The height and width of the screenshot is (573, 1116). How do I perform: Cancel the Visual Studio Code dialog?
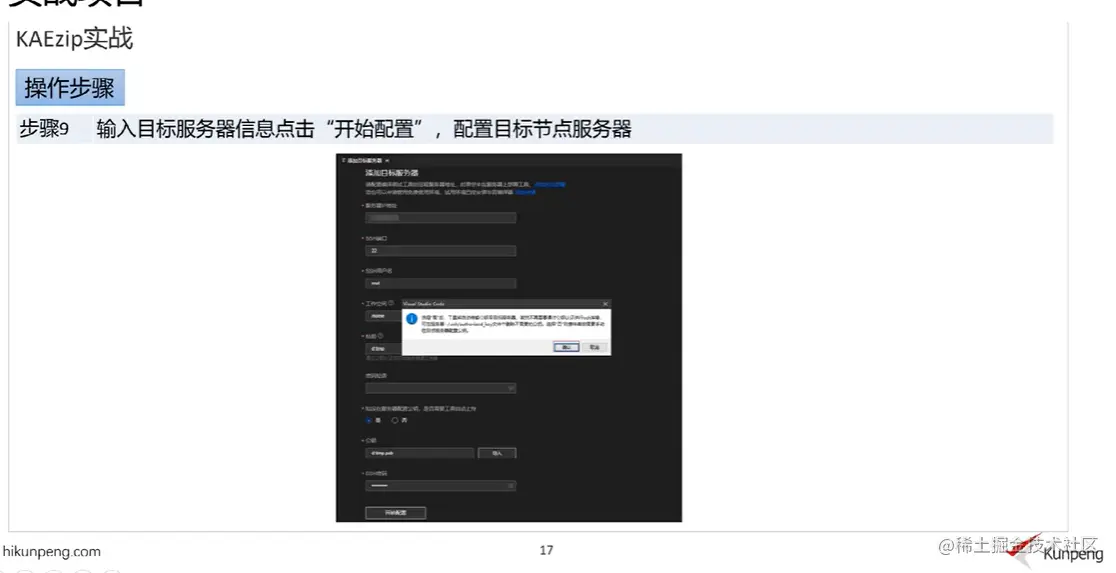pyautogui.click(x=594, y=347)
